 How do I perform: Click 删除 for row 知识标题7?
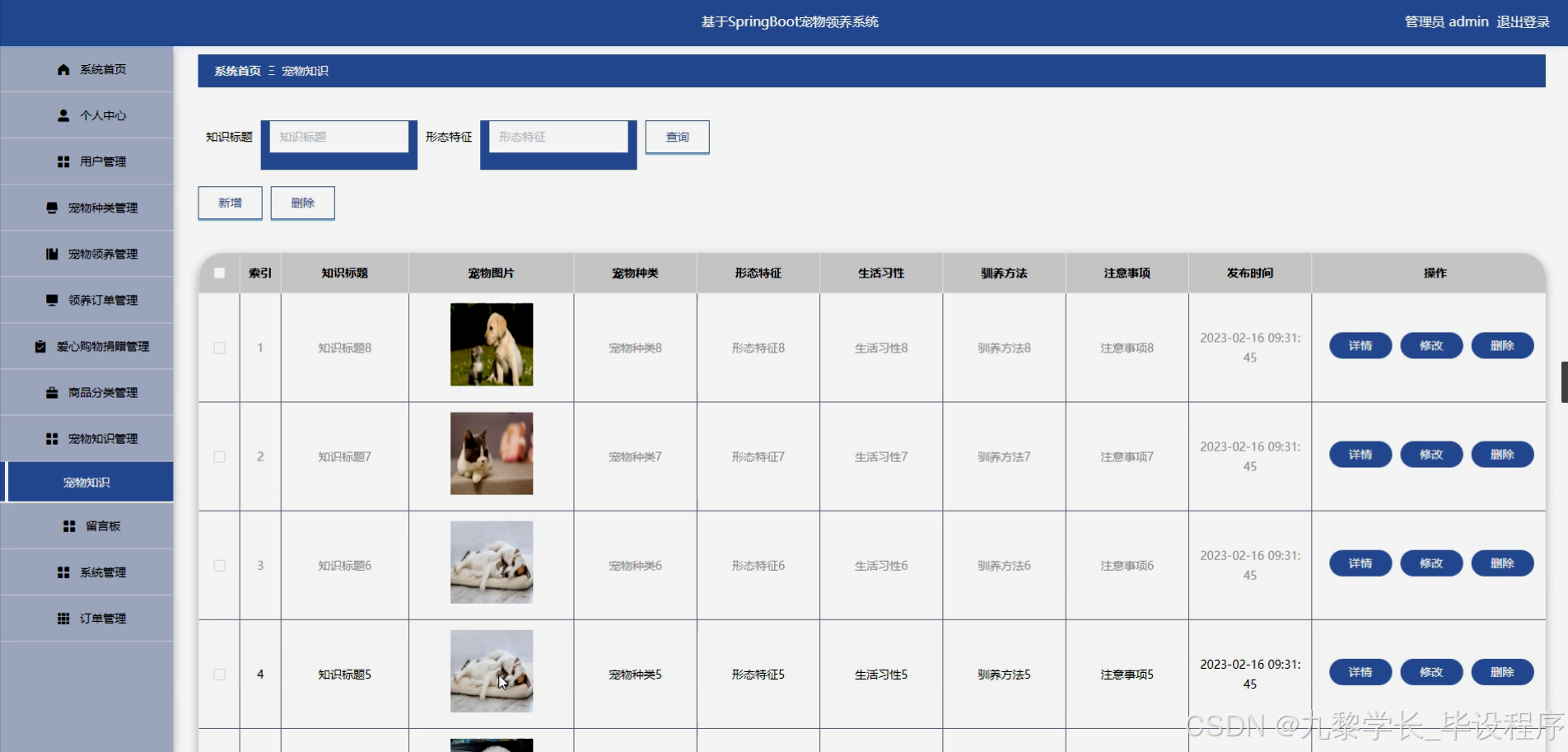tap(1502, 455)
